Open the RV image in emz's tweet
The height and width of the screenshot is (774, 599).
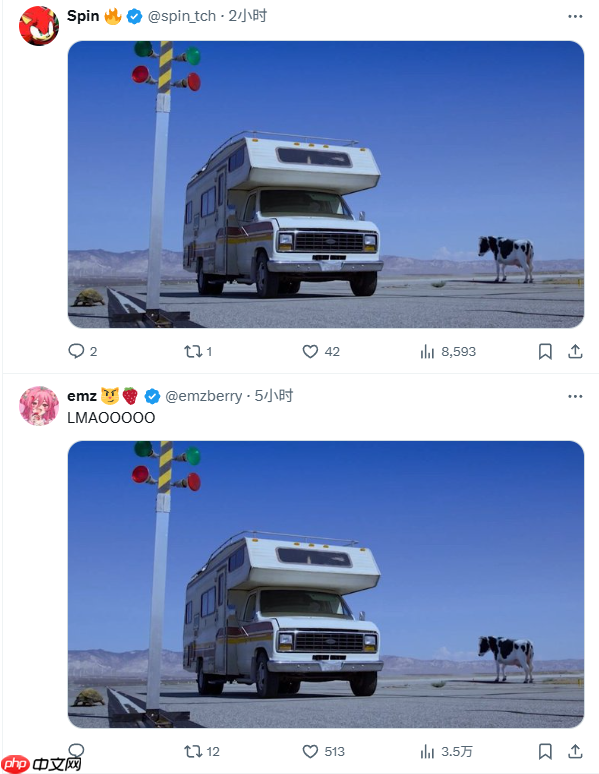326,584
